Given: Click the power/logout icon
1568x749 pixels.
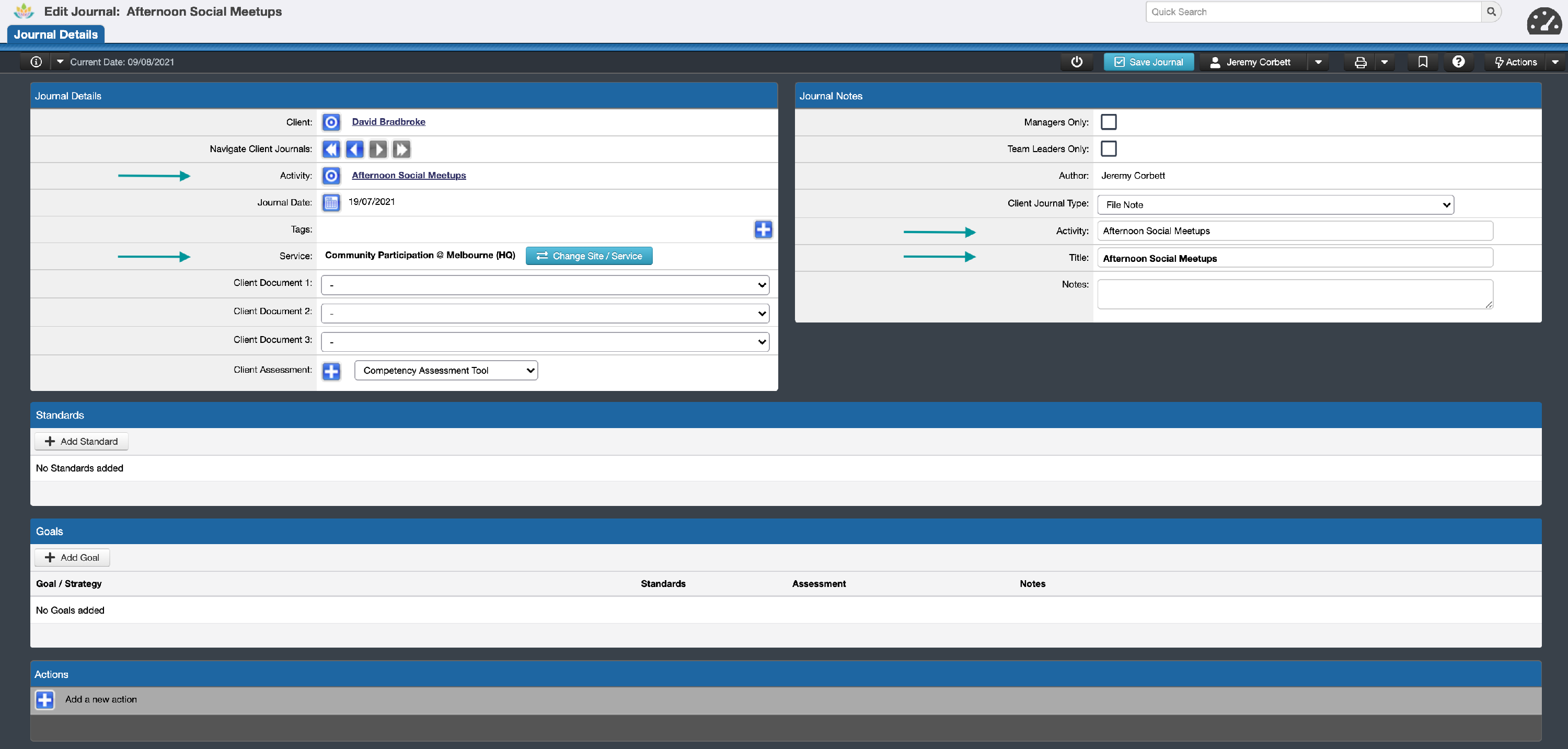Looking at the screenshot, I should [1077, 62].
